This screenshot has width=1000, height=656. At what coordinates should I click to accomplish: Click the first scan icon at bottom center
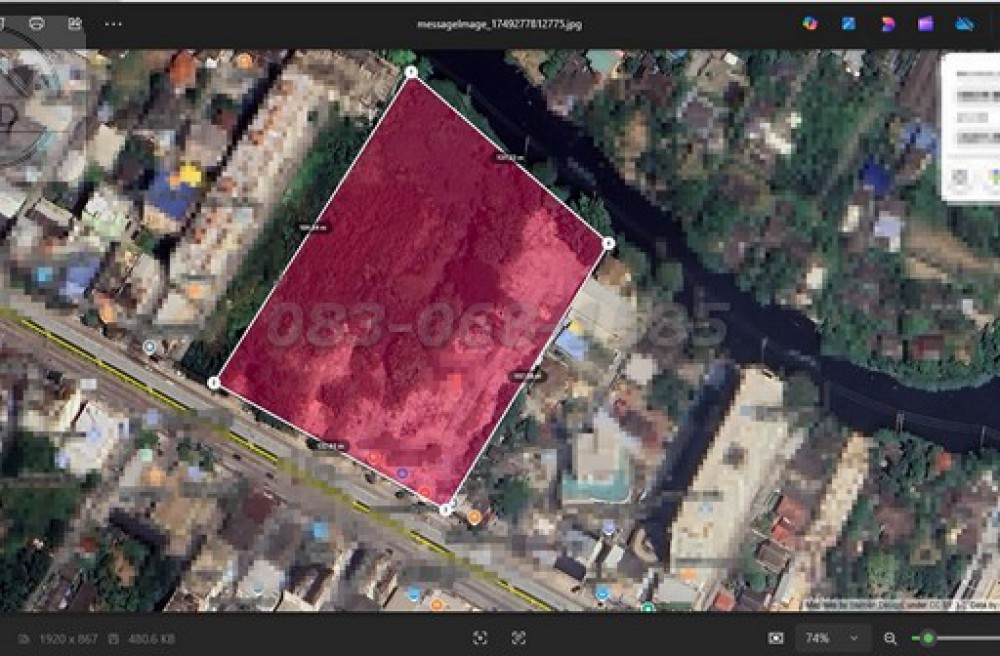480,638
